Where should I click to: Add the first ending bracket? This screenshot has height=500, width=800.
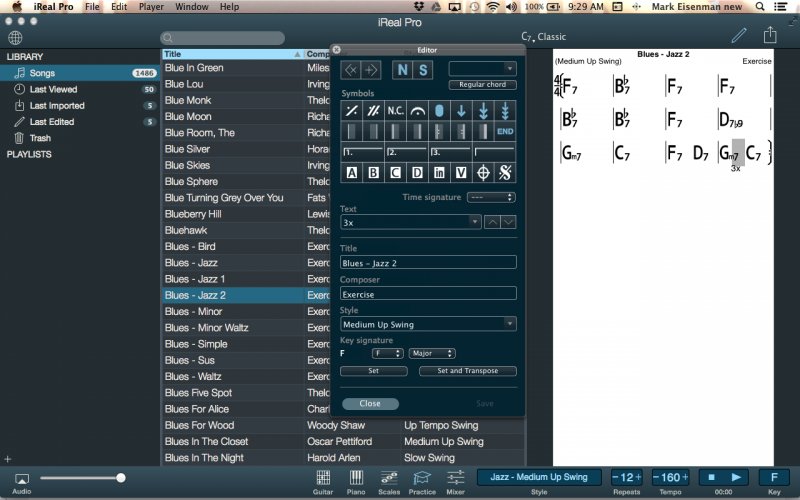362,152
